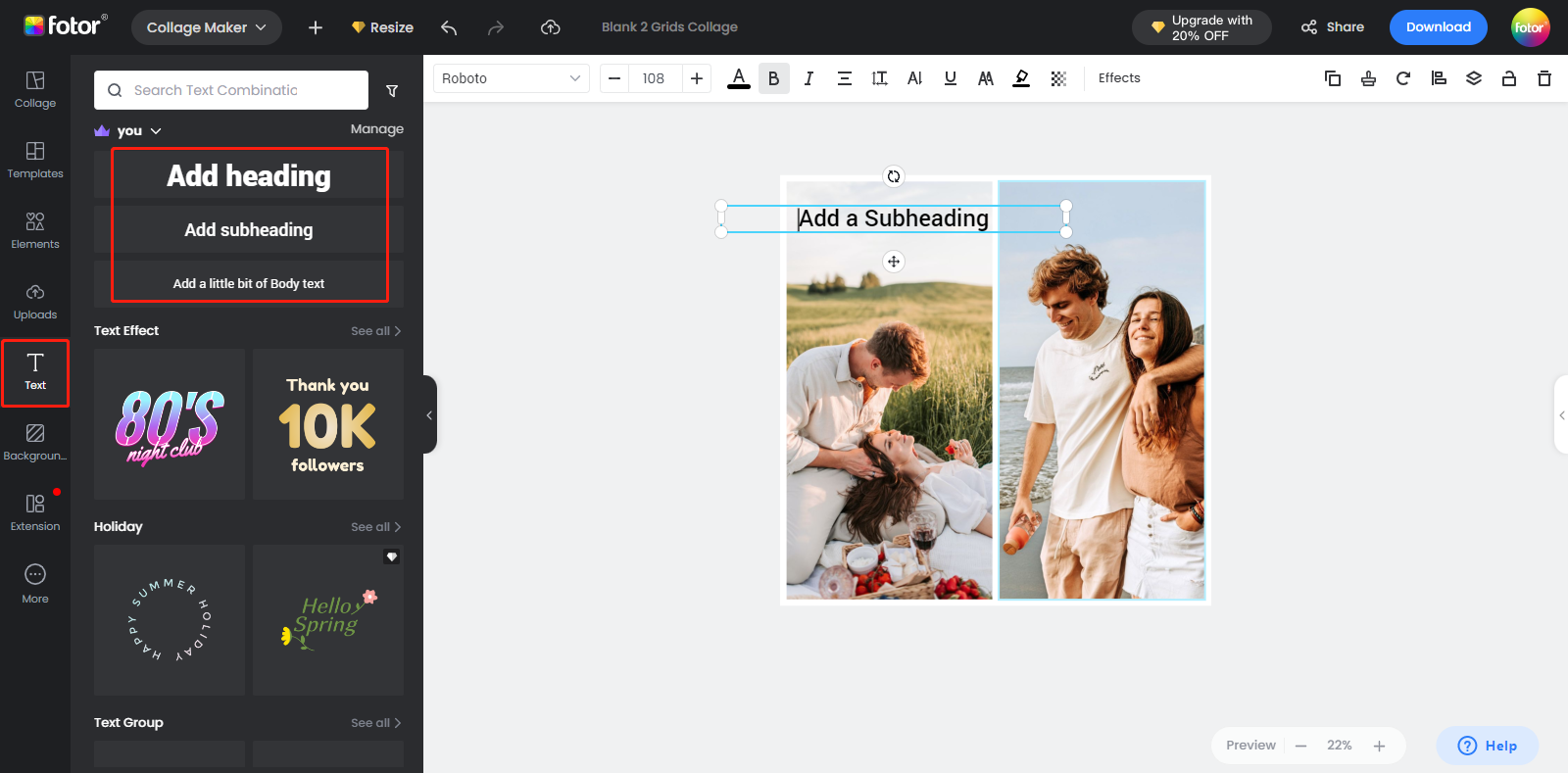Viewport: 1568px width, 773px height.
Task: Expand the Collage Maker dropdown
Action: coord(206,27)
